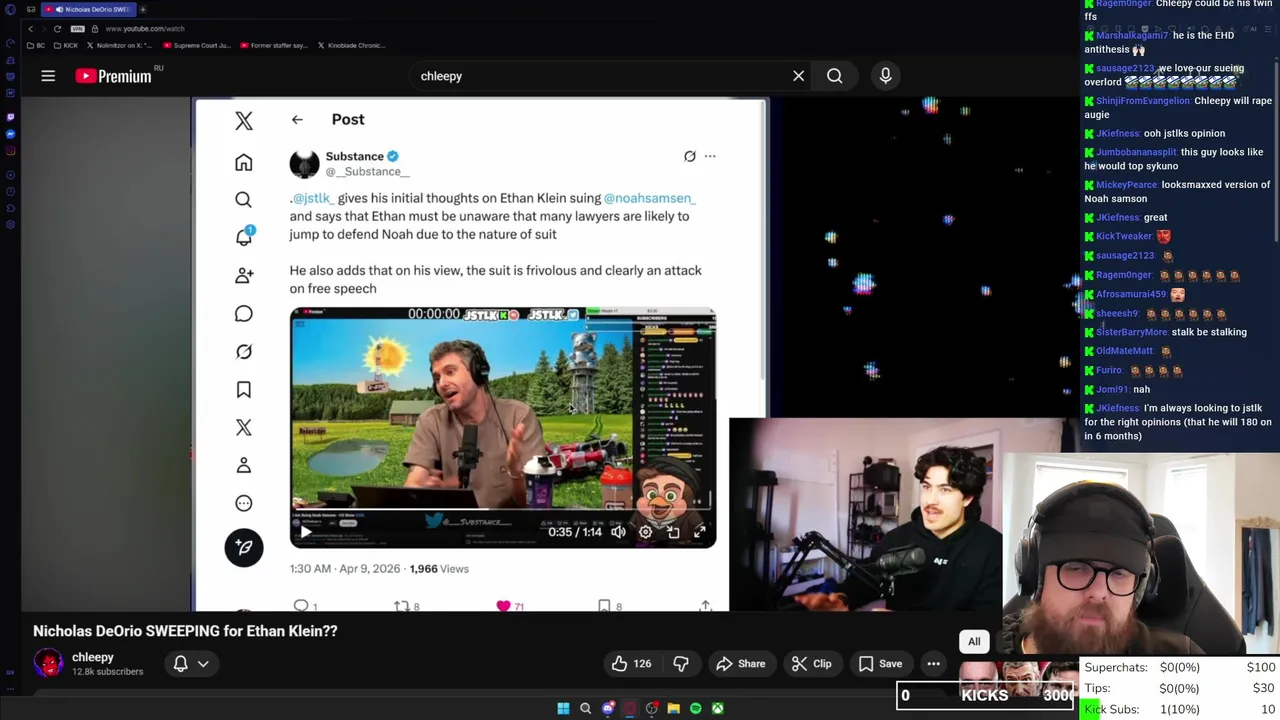Click the Grok icon on Substance's post
This screenshot has width=1280, height=720.
[689, 156]
